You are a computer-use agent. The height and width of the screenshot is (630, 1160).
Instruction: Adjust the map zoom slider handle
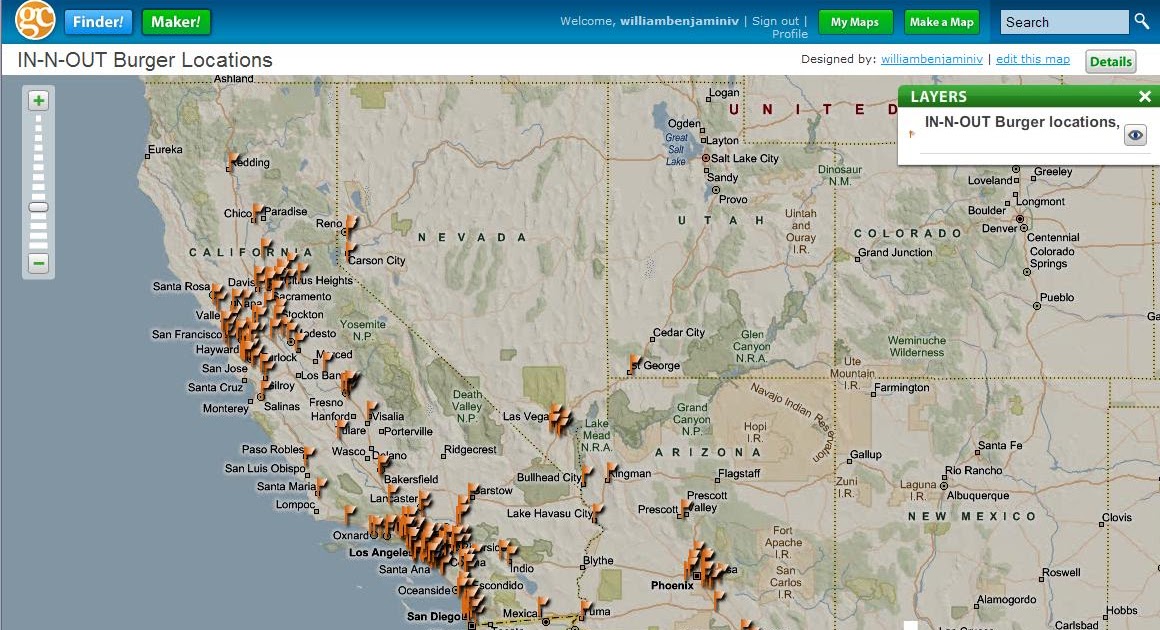(37, 208)
